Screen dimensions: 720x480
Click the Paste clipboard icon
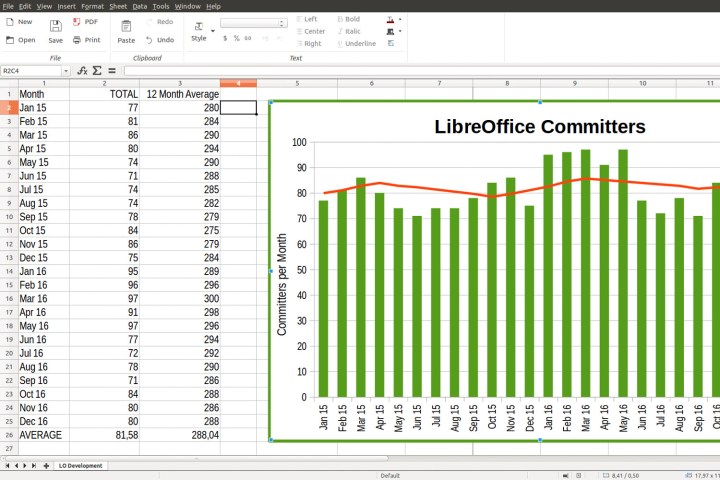point(126,26)
